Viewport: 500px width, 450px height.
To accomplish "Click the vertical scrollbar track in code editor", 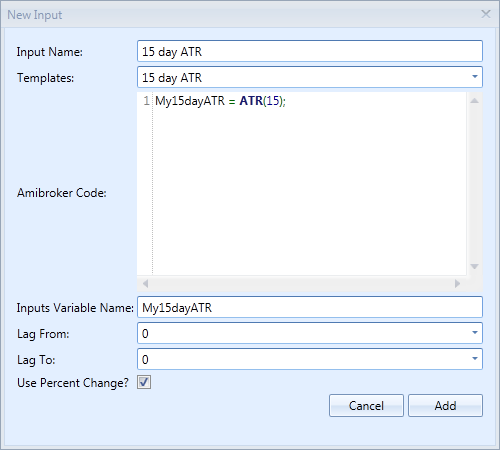I will coord(474,183).
